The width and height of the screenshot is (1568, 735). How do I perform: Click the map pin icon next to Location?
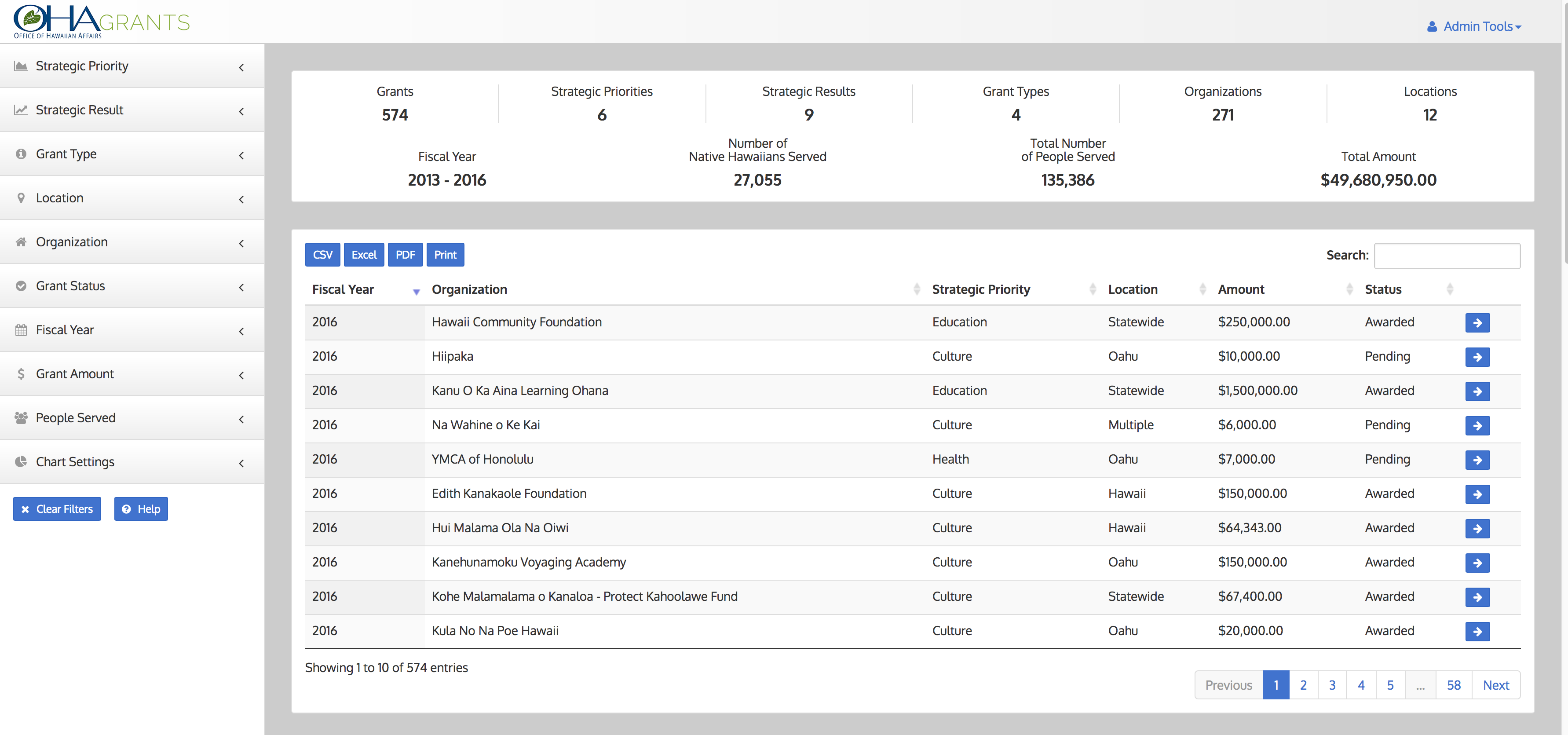[21, 198]
